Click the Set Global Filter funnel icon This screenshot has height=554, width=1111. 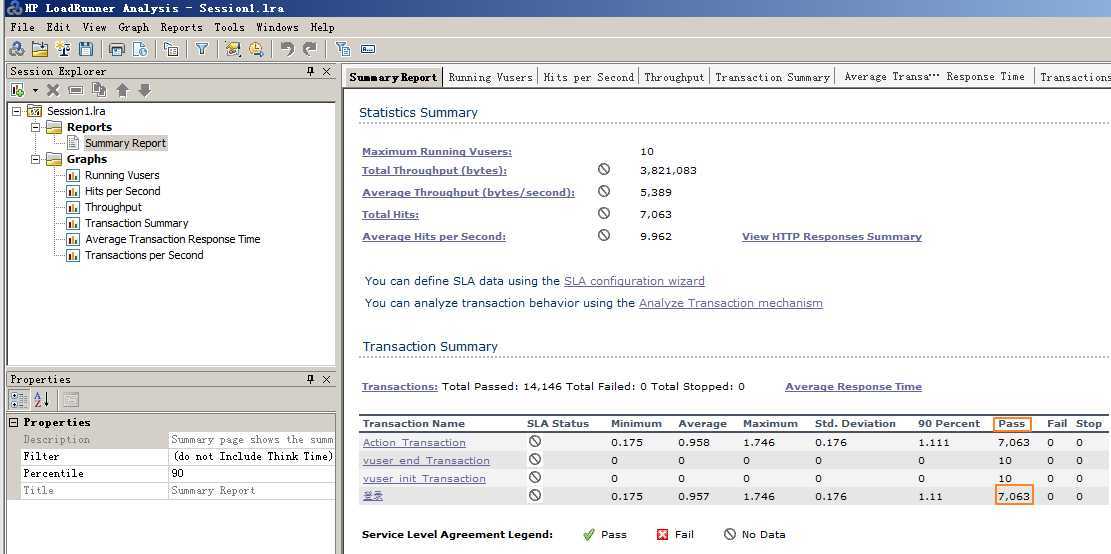202,49
